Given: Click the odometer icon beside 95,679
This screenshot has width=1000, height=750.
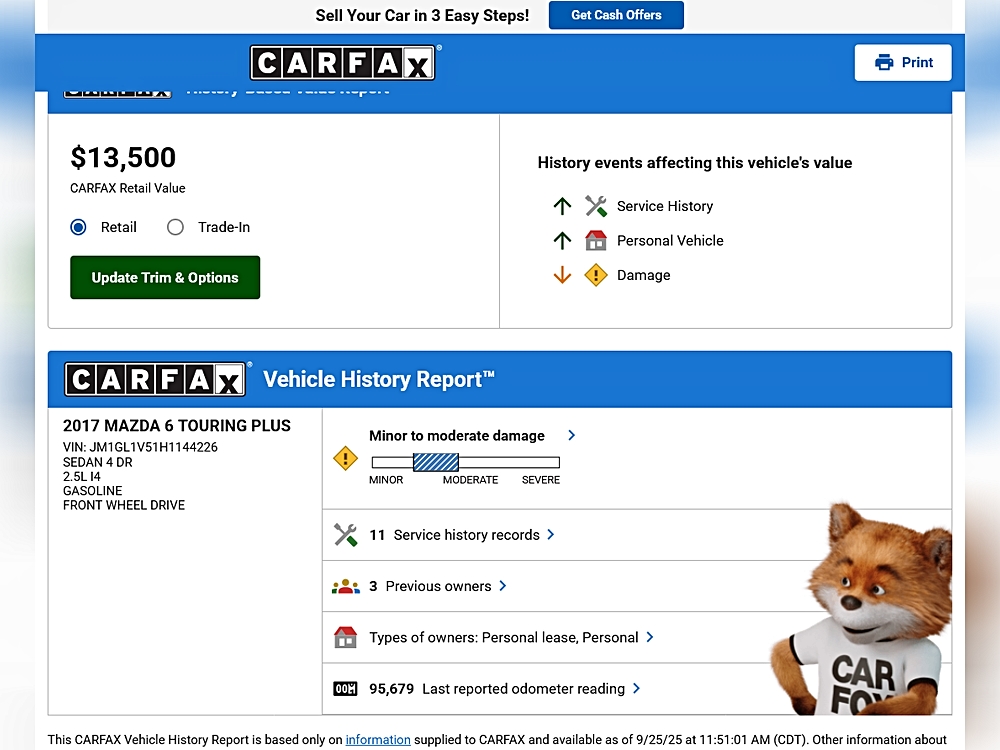Looking at the screenshot, I should point(345,689).
